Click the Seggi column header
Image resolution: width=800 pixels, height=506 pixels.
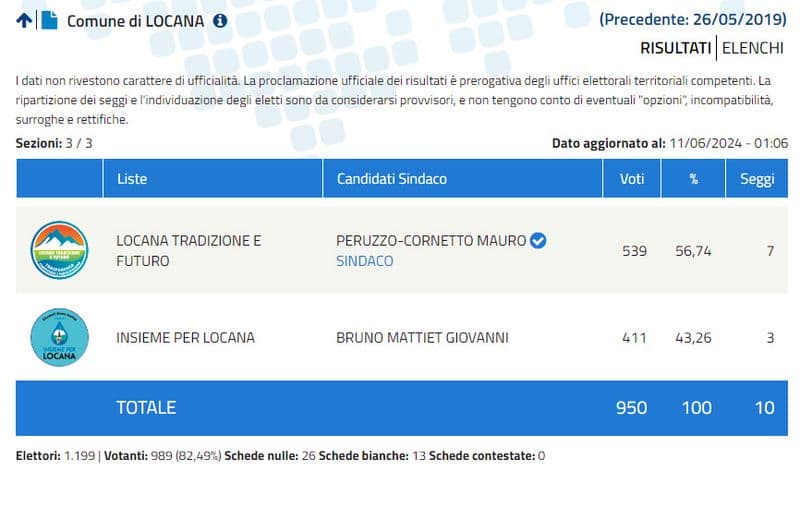[x=756, y=179]
